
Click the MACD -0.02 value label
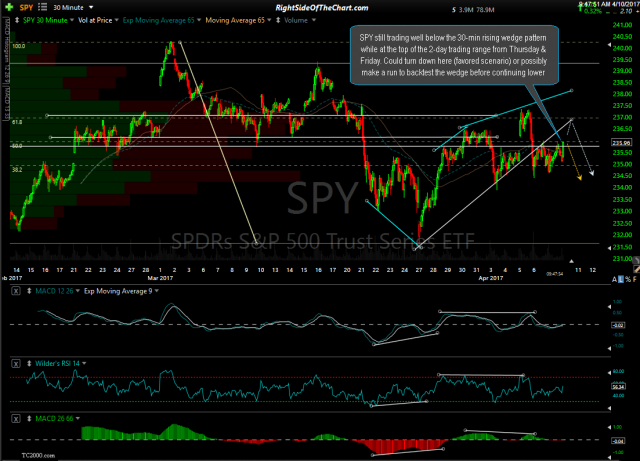(x=617, y=325)
